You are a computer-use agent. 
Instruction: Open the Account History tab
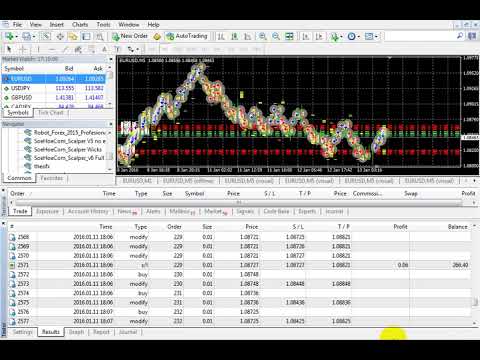coord(88,211)
